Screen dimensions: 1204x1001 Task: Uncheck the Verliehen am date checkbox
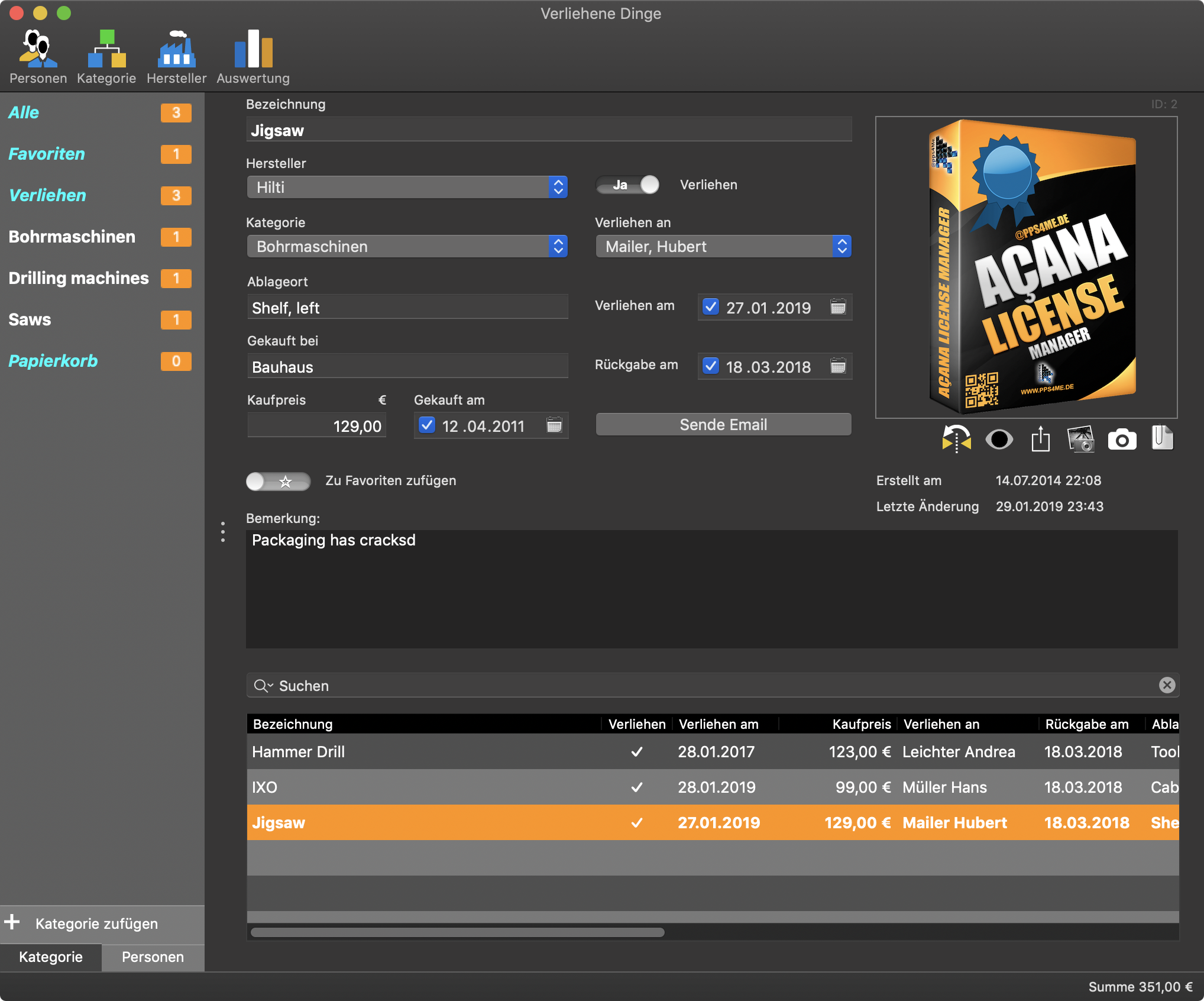tap(710, 306)
